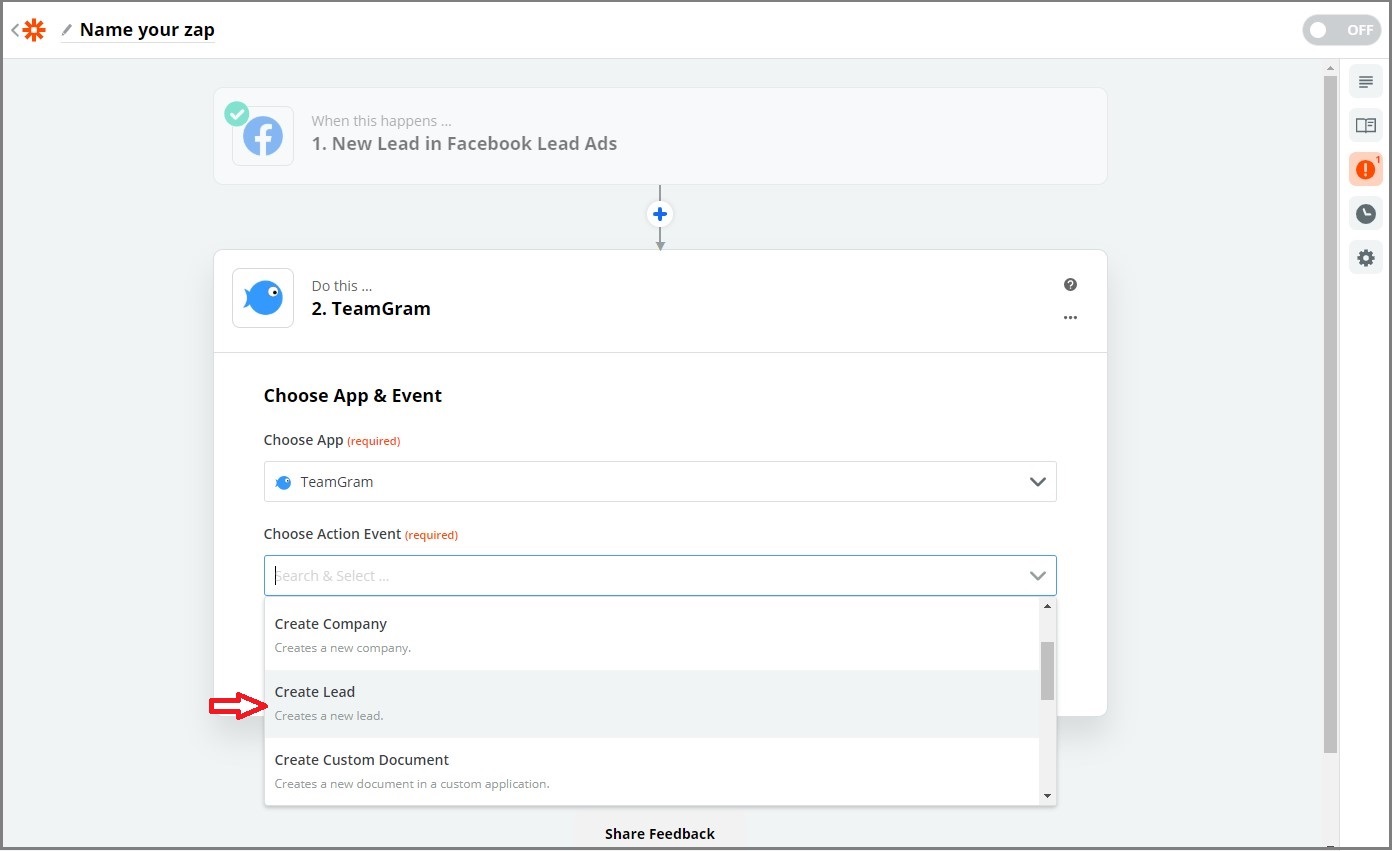The height and width of the screenshot is (851, 1392).
Task: Select 'Create Lead' action event
Action: (x=652, y=704)
